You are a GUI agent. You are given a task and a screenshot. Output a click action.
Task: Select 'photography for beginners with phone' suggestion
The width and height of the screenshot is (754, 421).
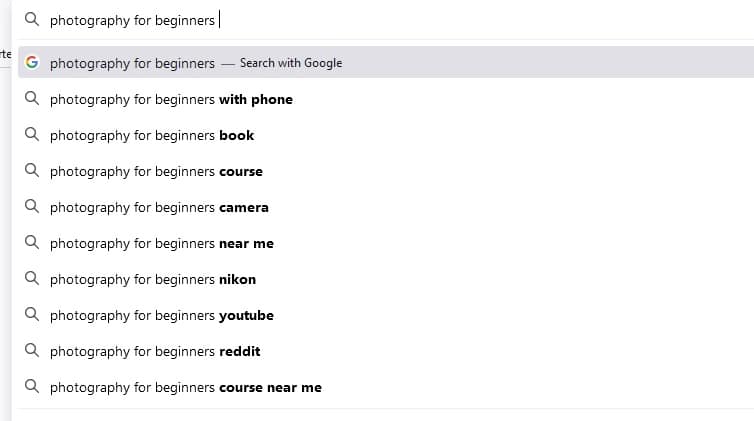tap(386, 99)
